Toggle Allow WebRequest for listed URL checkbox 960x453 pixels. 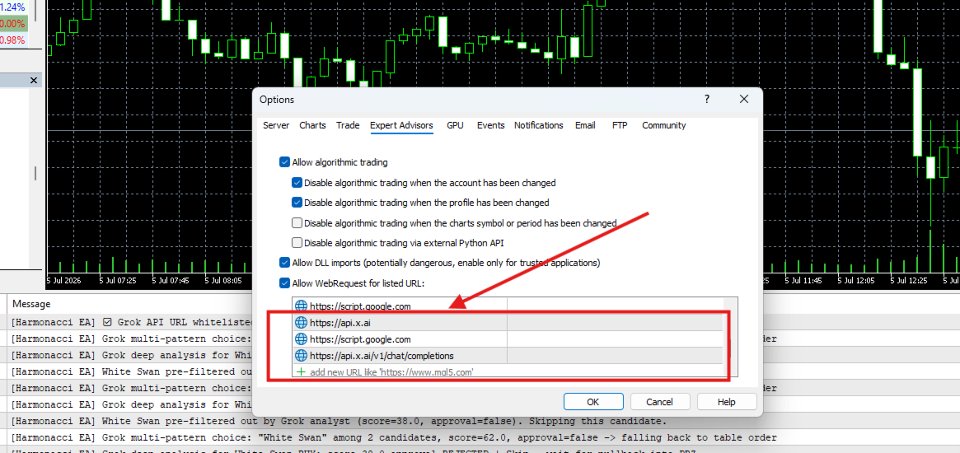pos(284,283)
